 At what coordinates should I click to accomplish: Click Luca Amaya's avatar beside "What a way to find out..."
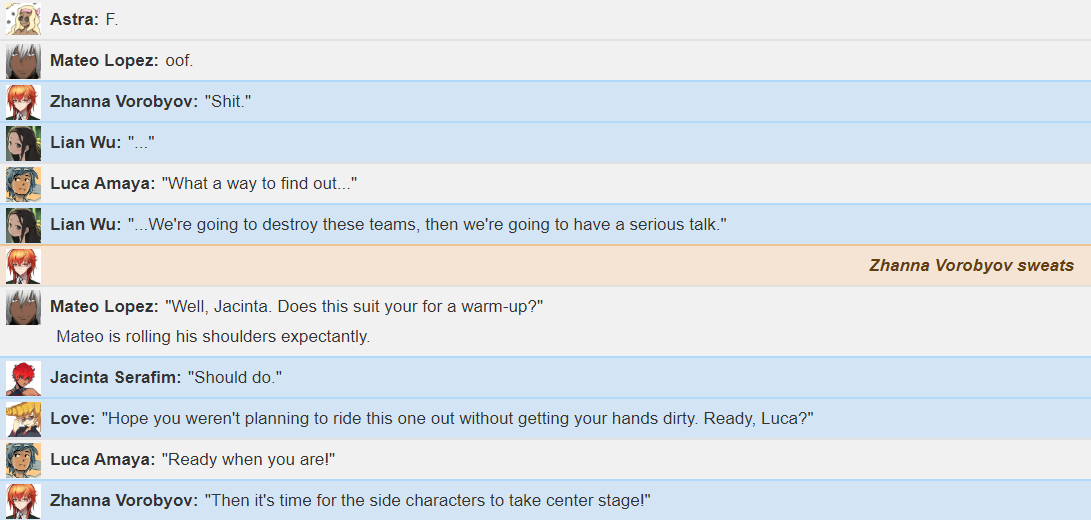tap(24, 184)
